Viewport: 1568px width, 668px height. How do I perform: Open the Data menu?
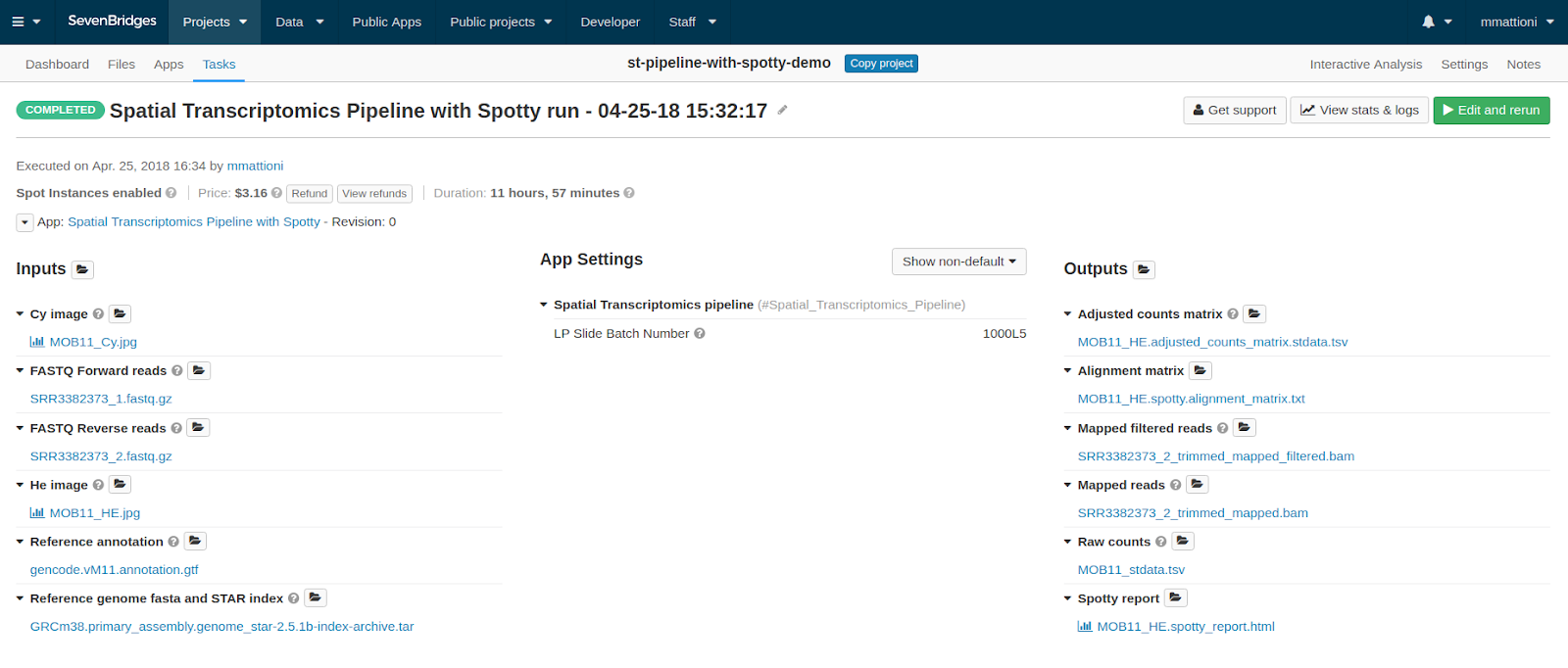click(300, 22)
